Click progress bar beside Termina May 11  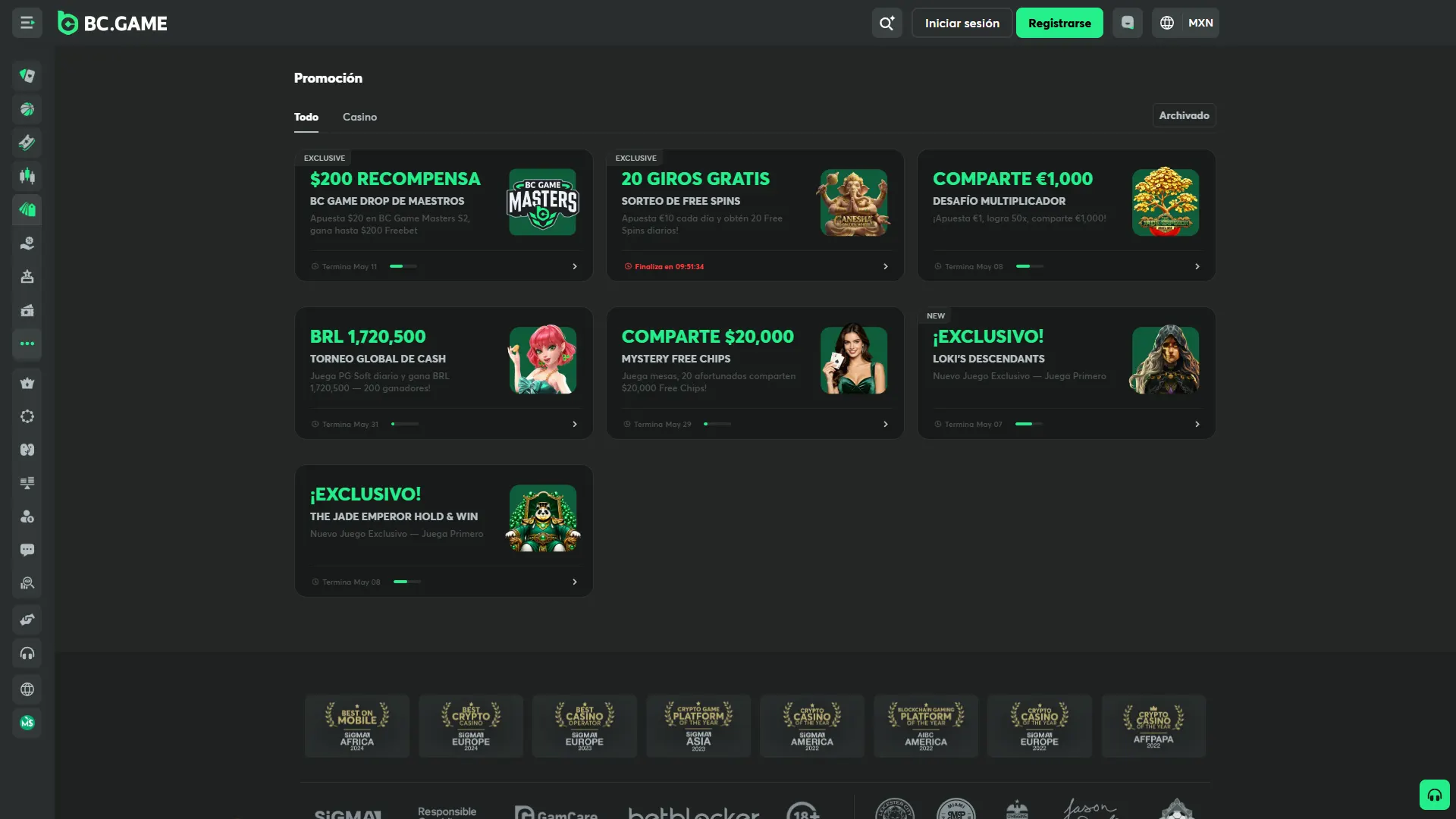click(403, 266)
